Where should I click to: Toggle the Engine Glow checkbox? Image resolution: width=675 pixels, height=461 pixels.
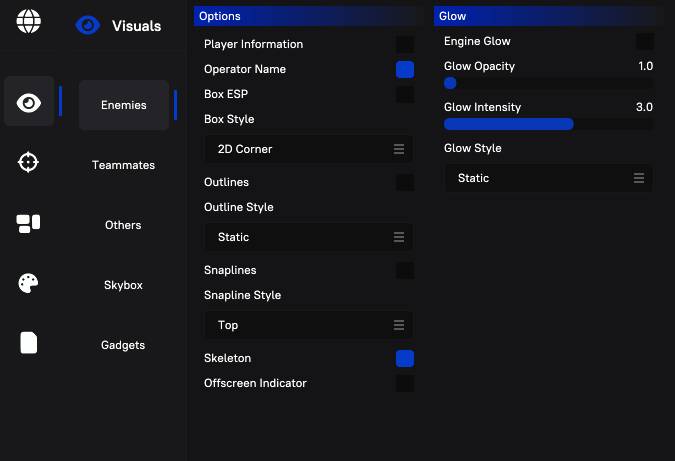(645, 41)
